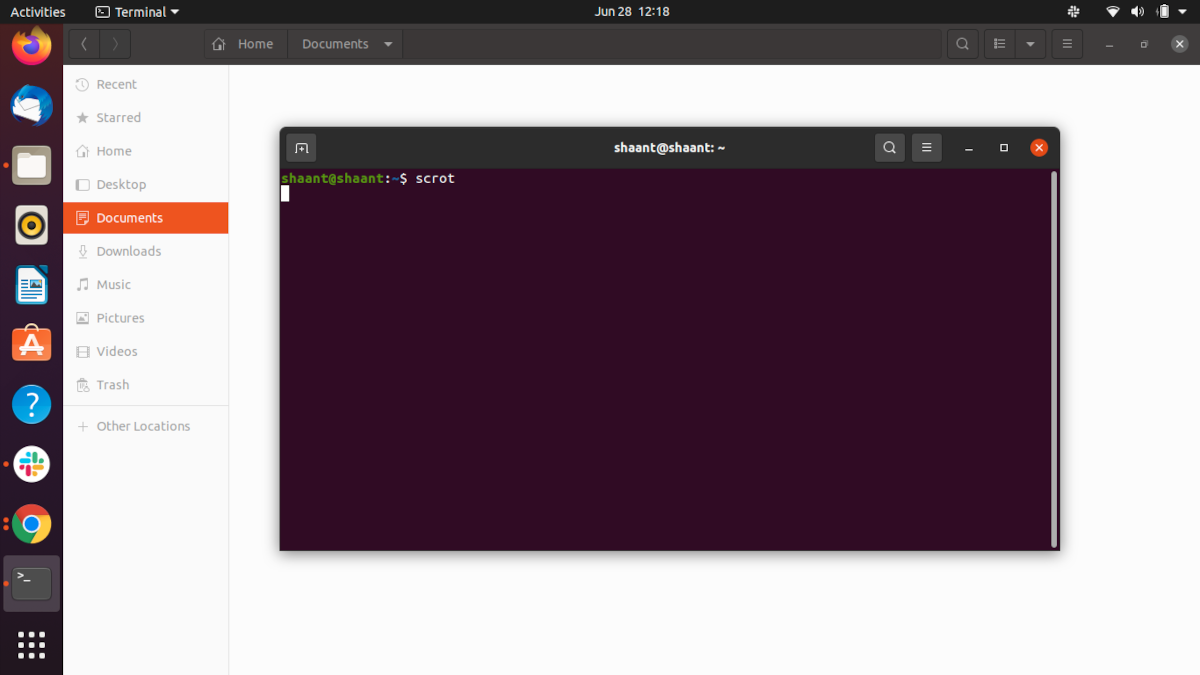Click the Wi-Fi indicator in the top bar
This screenshot has width=1200, height=675.
[1112, 11]
